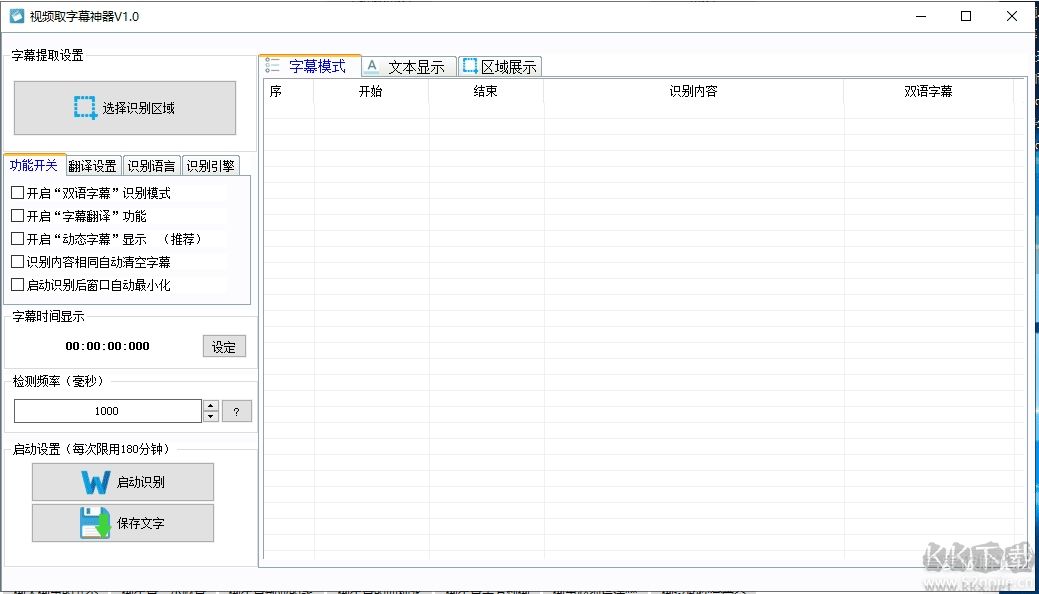The height and width of the screenshot is (594, 1039).
Task: Check 动态字幕 display option
Action: click(17, 238)
